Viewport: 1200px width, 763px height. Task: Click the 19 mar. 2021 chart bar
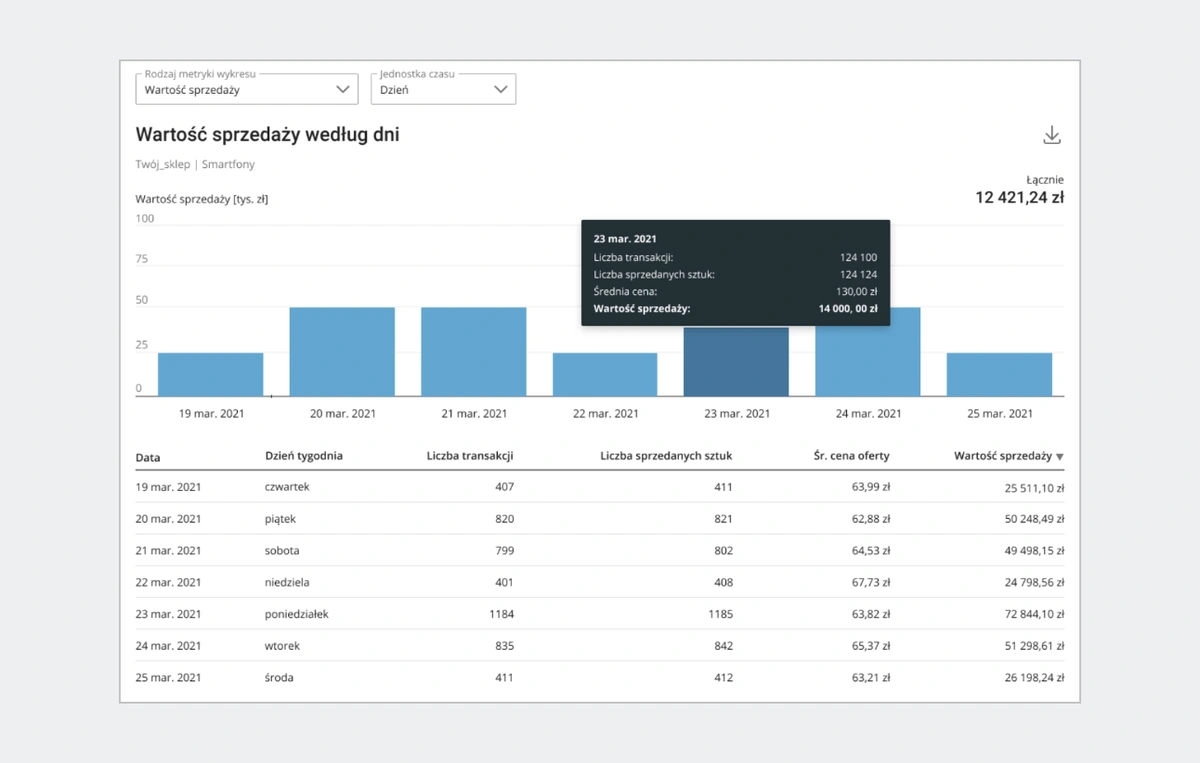(x=210, y=374)
